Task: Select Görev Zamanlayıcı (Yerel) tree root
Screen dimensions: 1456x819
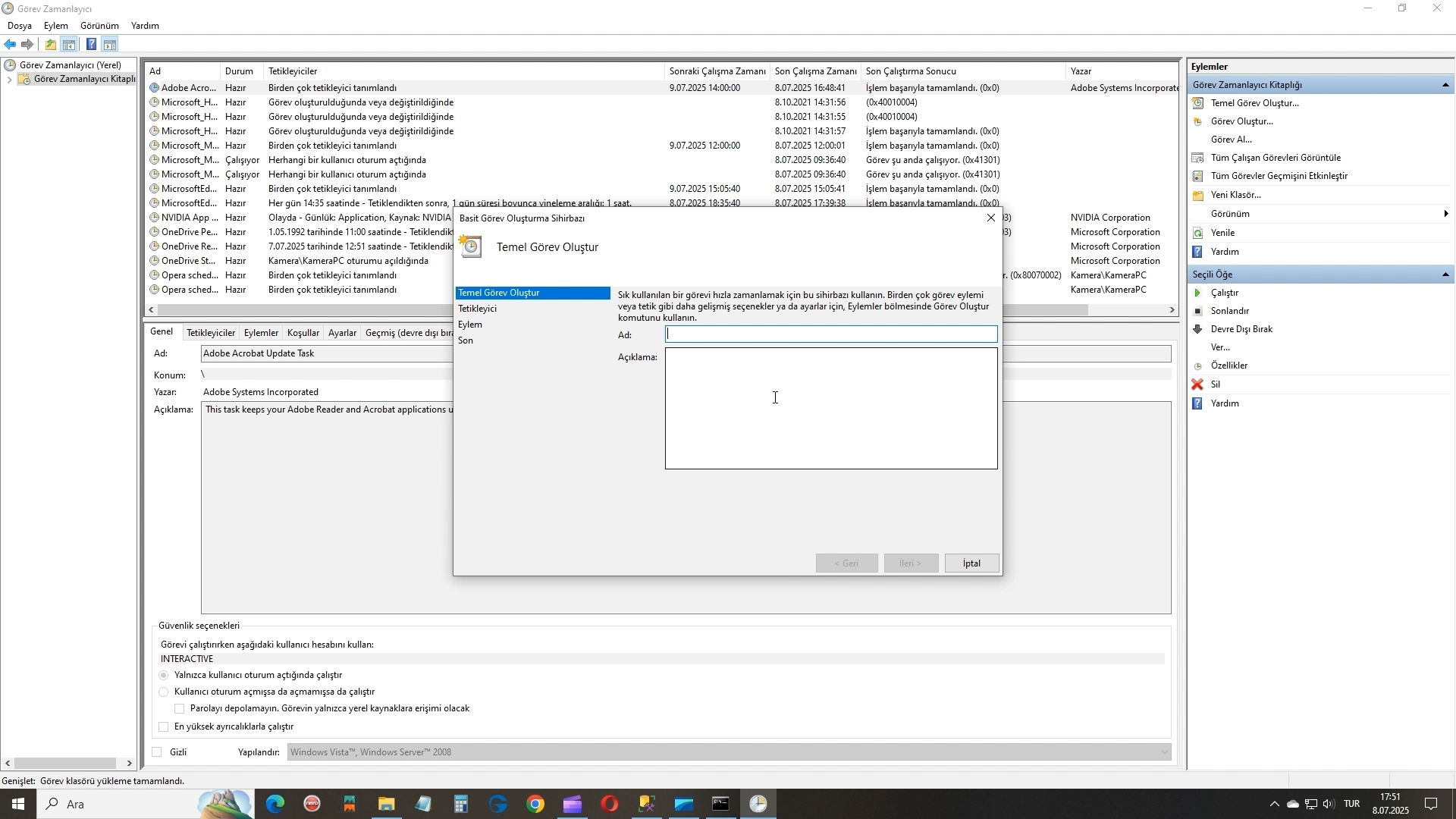Action: pos(70,65)
